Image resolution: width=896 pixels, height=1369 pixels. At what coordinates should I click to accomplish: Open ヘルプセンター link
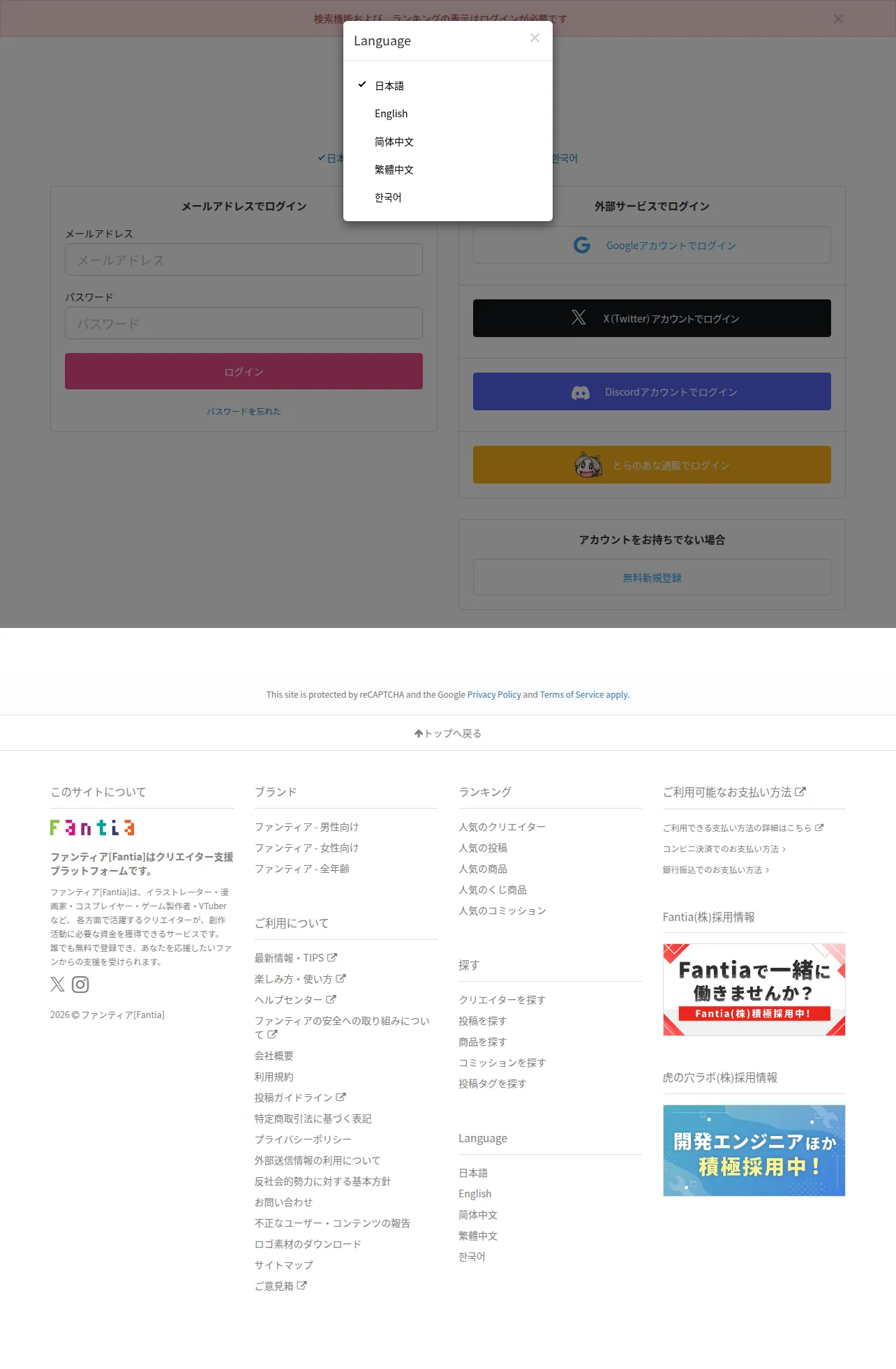pyautogui.click(x=295, y=1000)
